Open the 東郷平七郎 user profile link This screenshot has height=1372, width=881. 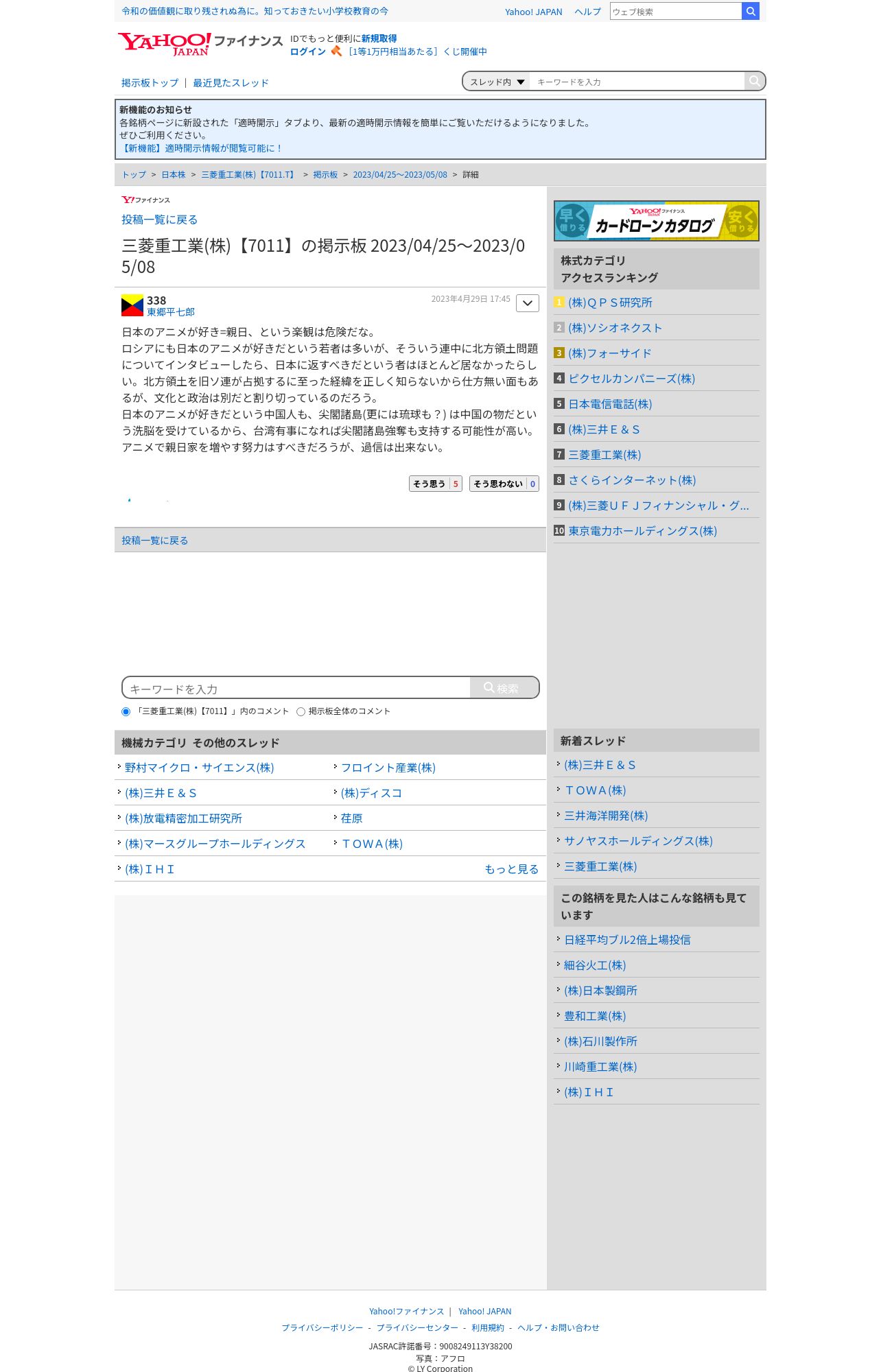point(171,312)
